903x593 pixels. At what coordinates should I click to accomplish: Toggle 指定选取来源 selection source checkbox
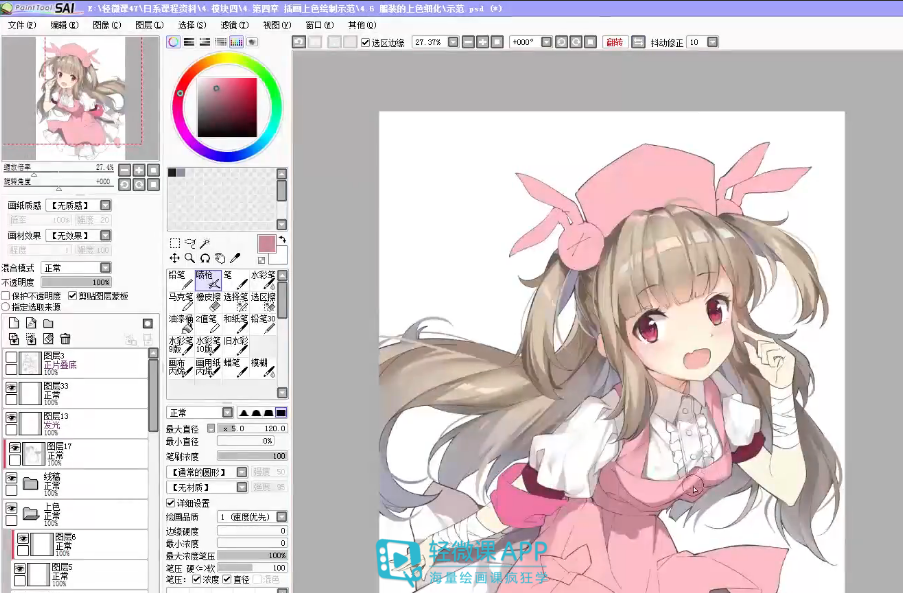(x=6, y=307)
